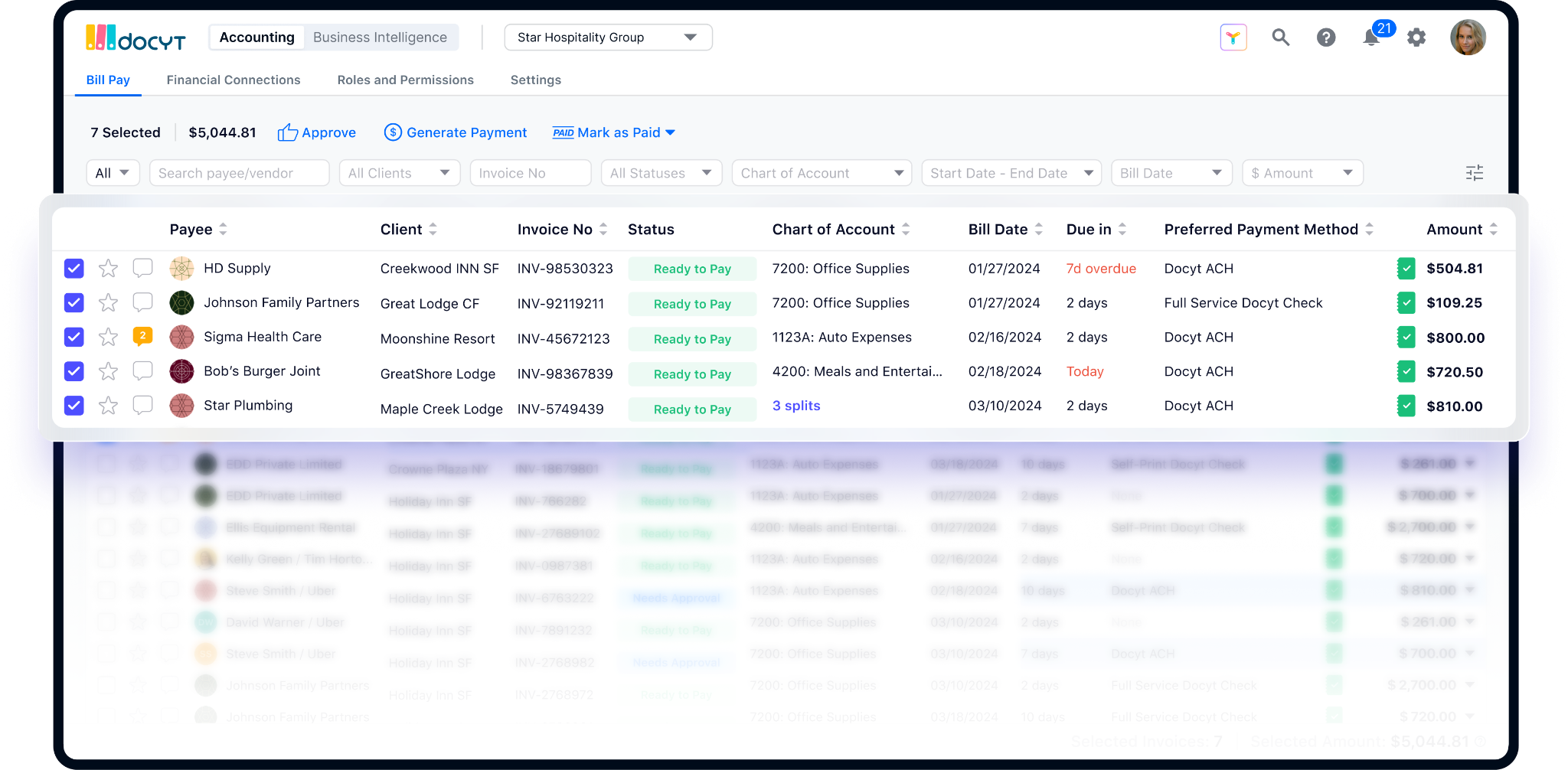
Task: Click the search magnifier icon
Action: (x=1281, y=38)
